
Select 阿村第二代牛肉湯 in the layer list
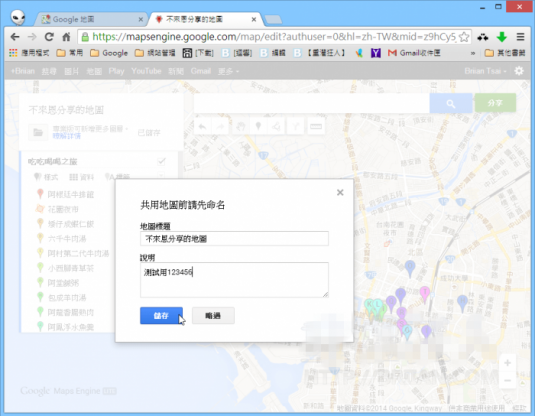click(78, 253)
